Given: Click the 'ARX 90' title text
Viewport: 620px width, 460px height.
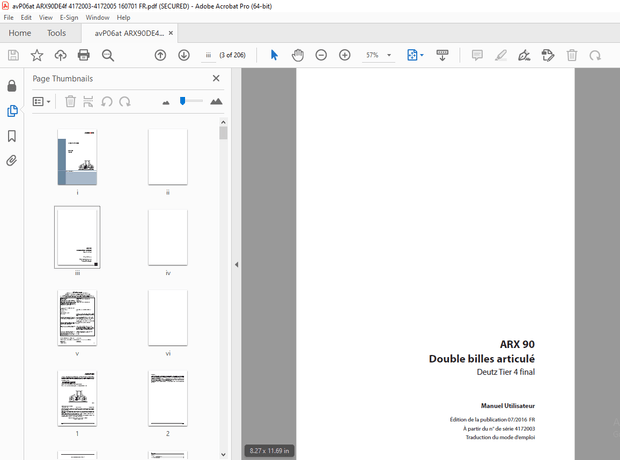Looking at the screenshot, I should point(517,344).
